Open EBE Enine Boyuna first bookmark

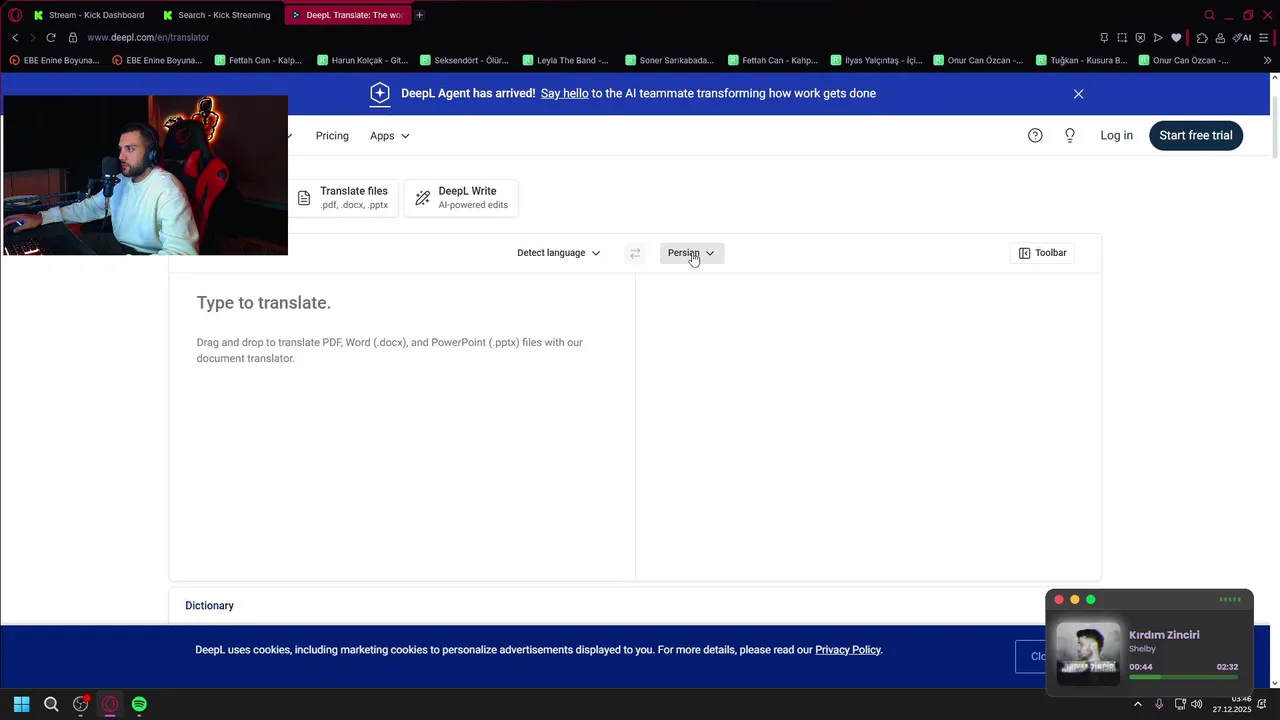pos(54,61)
